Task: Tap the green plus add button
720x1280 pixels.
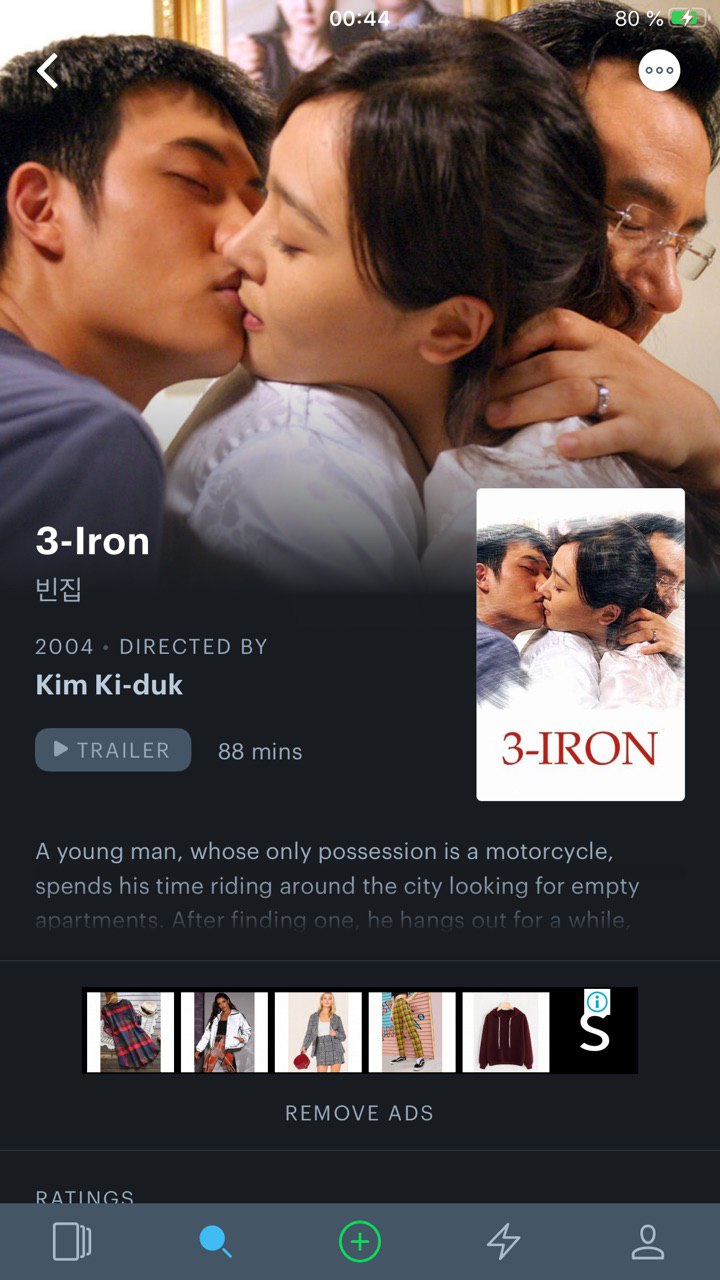Action: click(x=360, y=1242)
